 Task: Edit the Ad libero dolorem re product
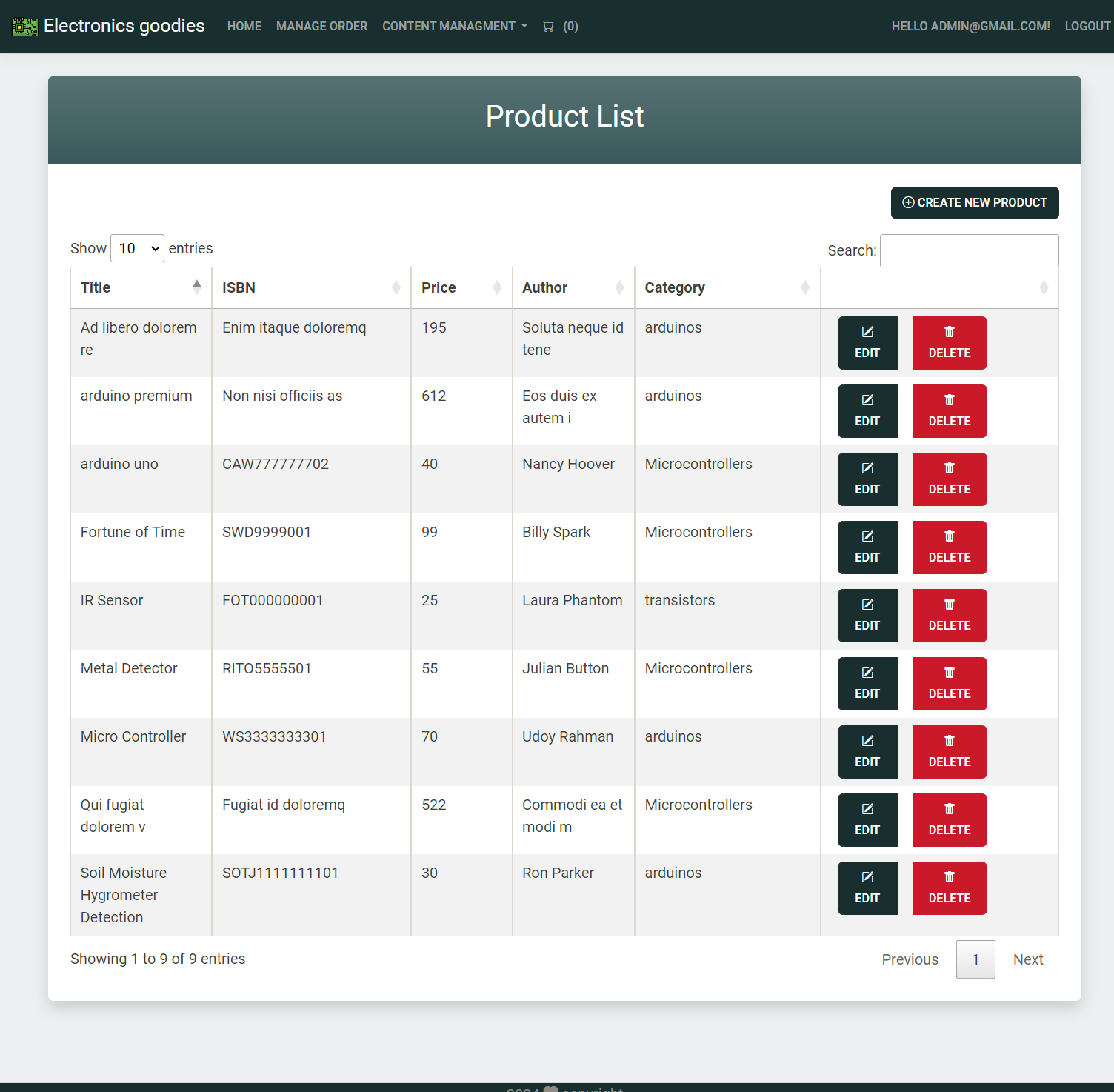[x=867, y=343]
